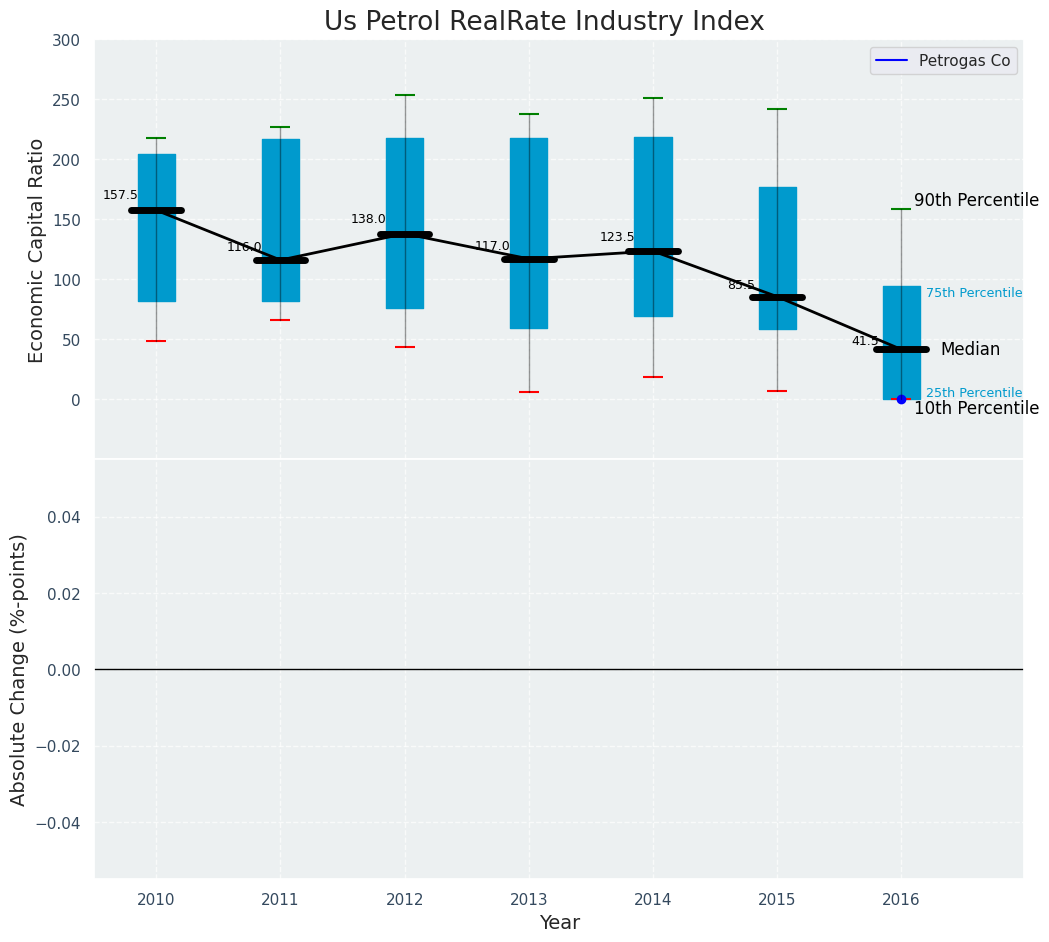Click the 2012 median marker labeled 138.0

(405, 235)
